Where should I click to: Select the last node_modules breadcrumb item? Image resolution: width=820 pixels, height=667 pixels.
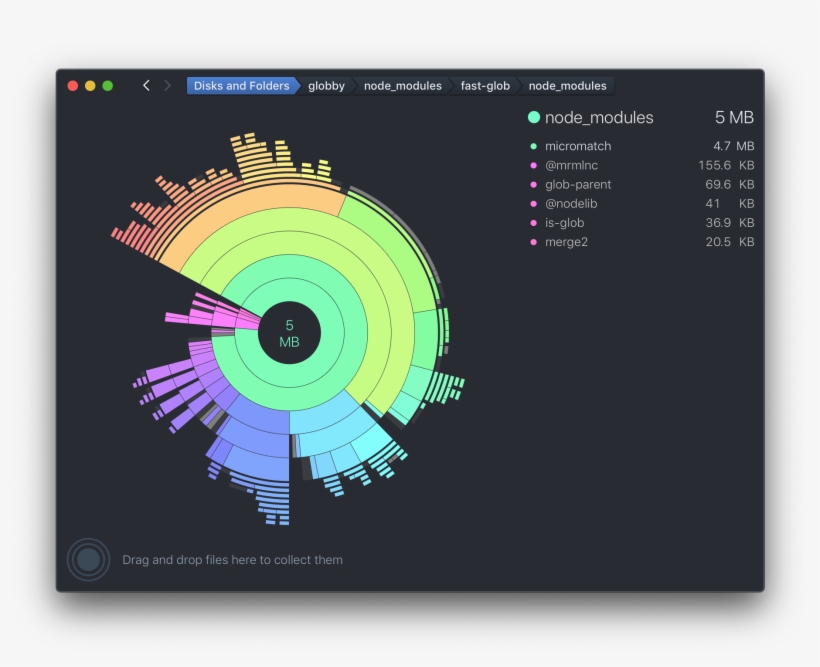pos(567,86)
